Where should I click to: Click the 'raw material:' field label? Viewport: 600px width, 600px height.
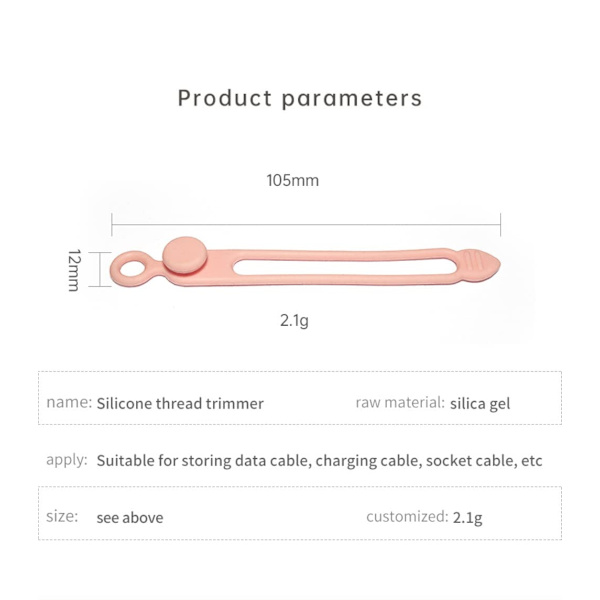pyautogui.click(x=399, y=402)
